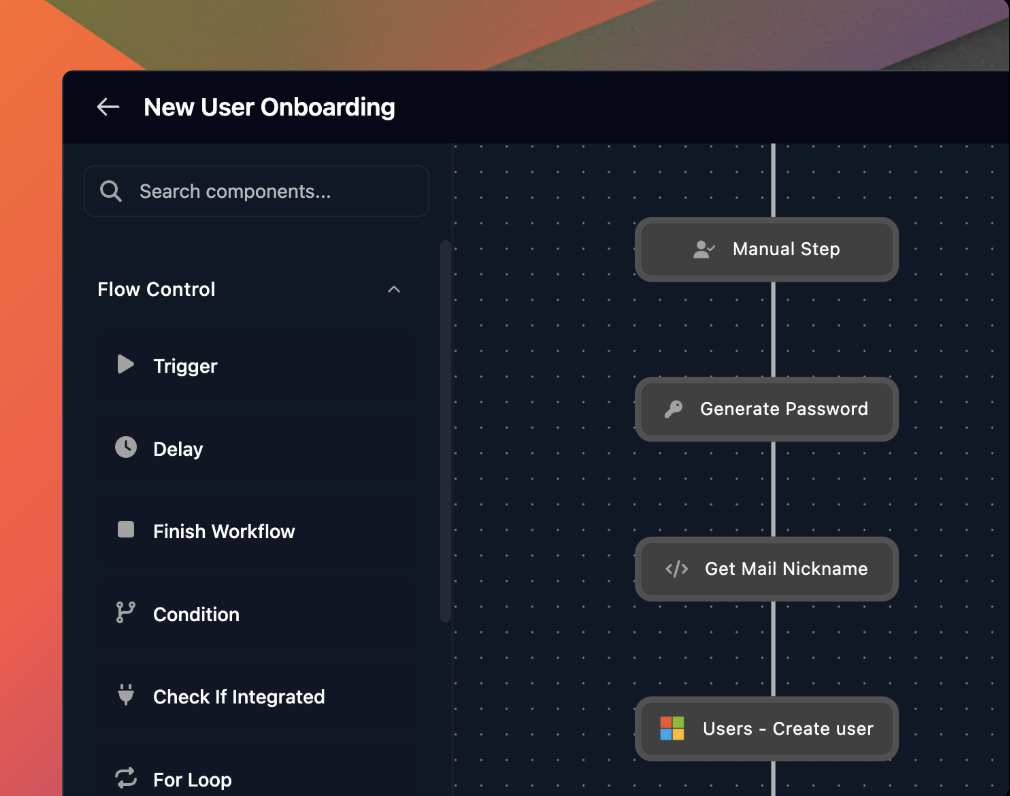Click the Microsoft logo on Create user node
This screenshot has width=1010, height=796.
(x=672, y=728)
